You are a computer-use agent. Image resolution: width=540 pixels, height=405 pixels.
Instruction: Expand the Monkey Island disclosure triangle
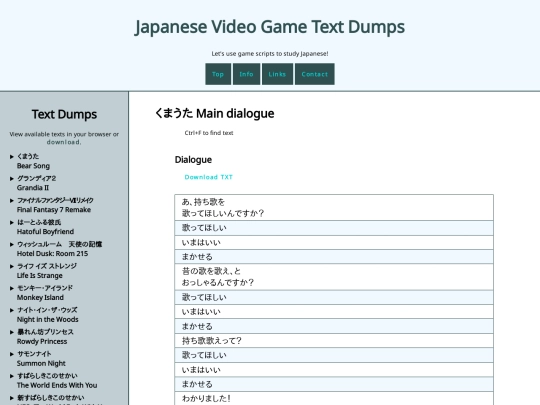click(12, 288)
